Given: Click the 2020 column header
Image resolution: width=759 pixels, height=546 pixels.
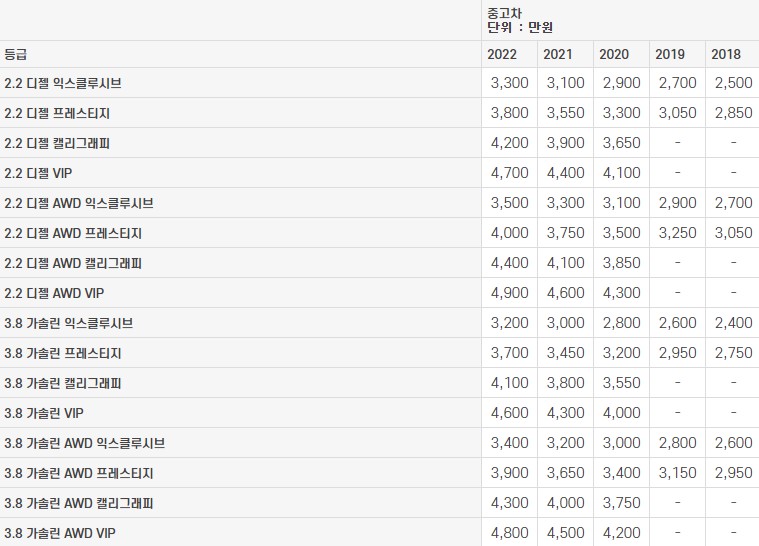Looking at the screenshot, I should click(x=614, y=54).
